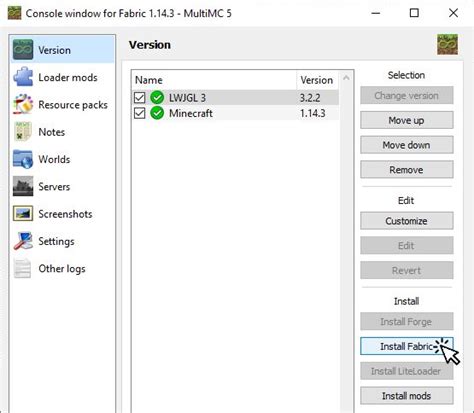Click the Move down button
This screenshot has width=474, height=413.
click(407, 145)
